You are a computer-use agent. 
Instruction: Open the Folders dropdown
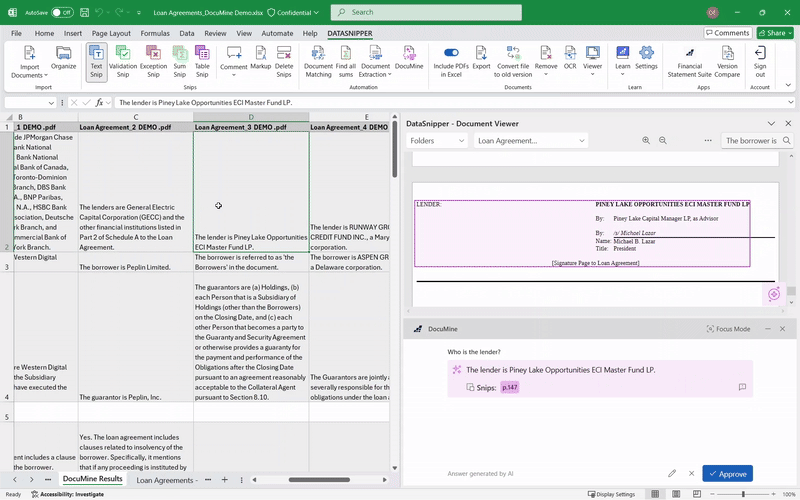pyautogui.click(x=436, y=141)
